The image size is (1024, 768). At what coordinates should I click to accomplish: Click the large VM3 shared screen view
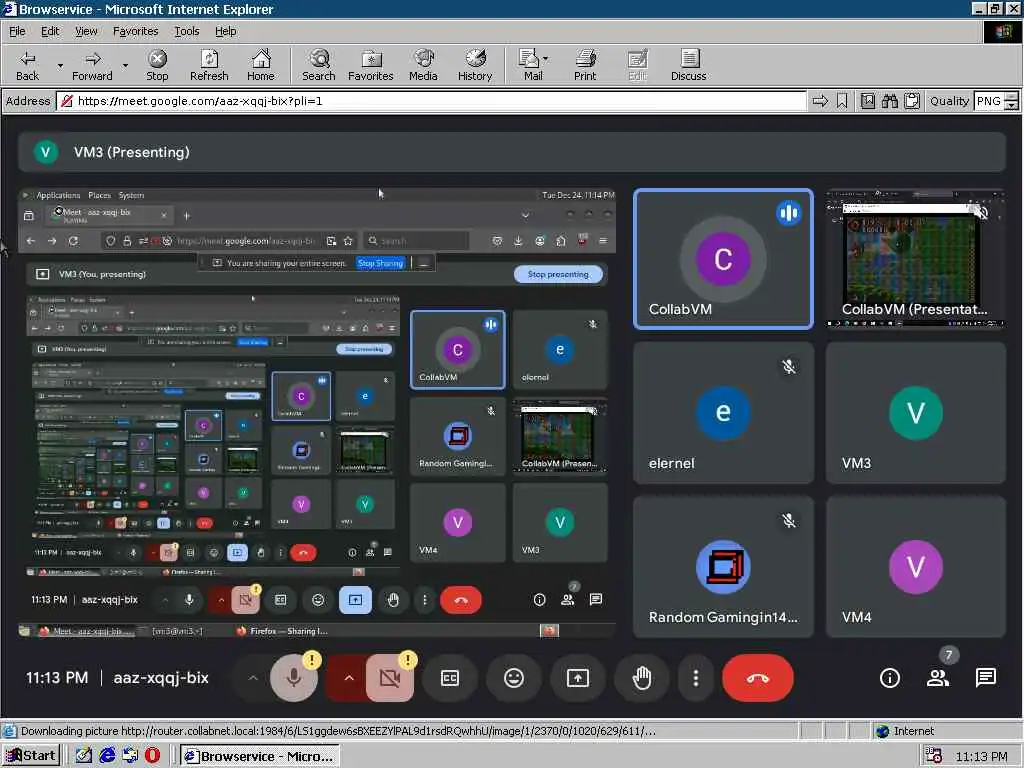[317, 413]
